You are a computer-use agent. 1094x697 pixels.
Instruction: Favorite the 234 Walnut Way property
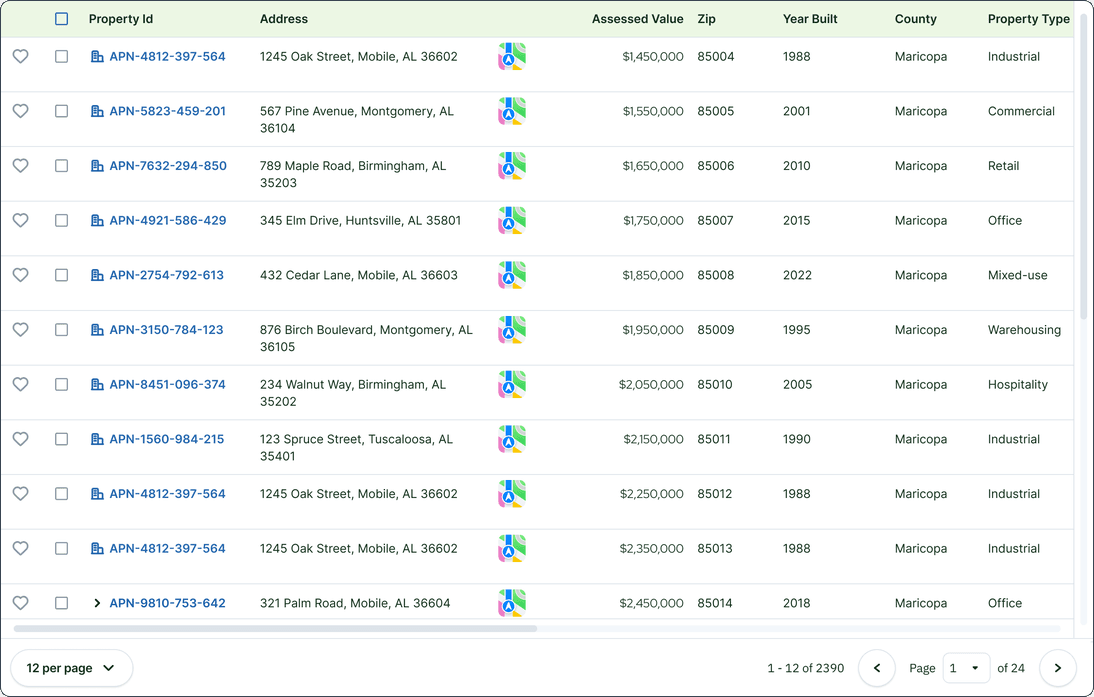click(x=20, y=385)
